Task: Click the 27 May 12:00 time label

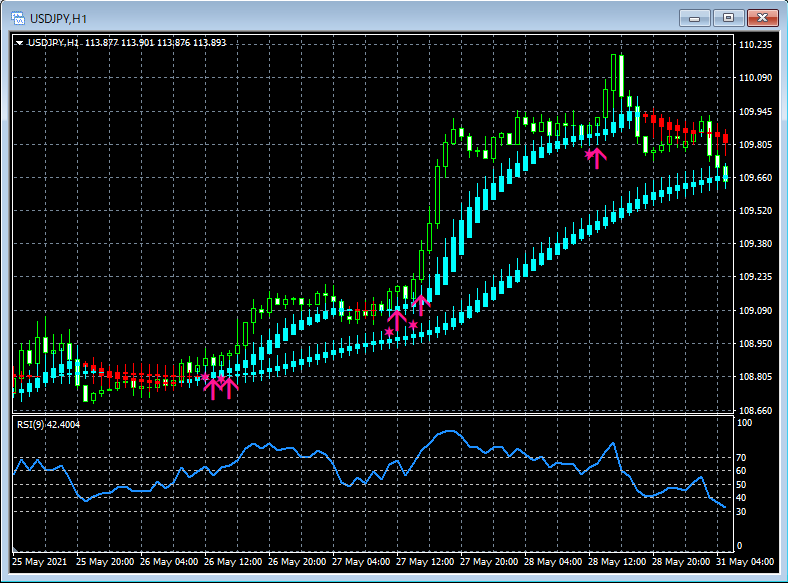Action: click(x=425, y=562)
